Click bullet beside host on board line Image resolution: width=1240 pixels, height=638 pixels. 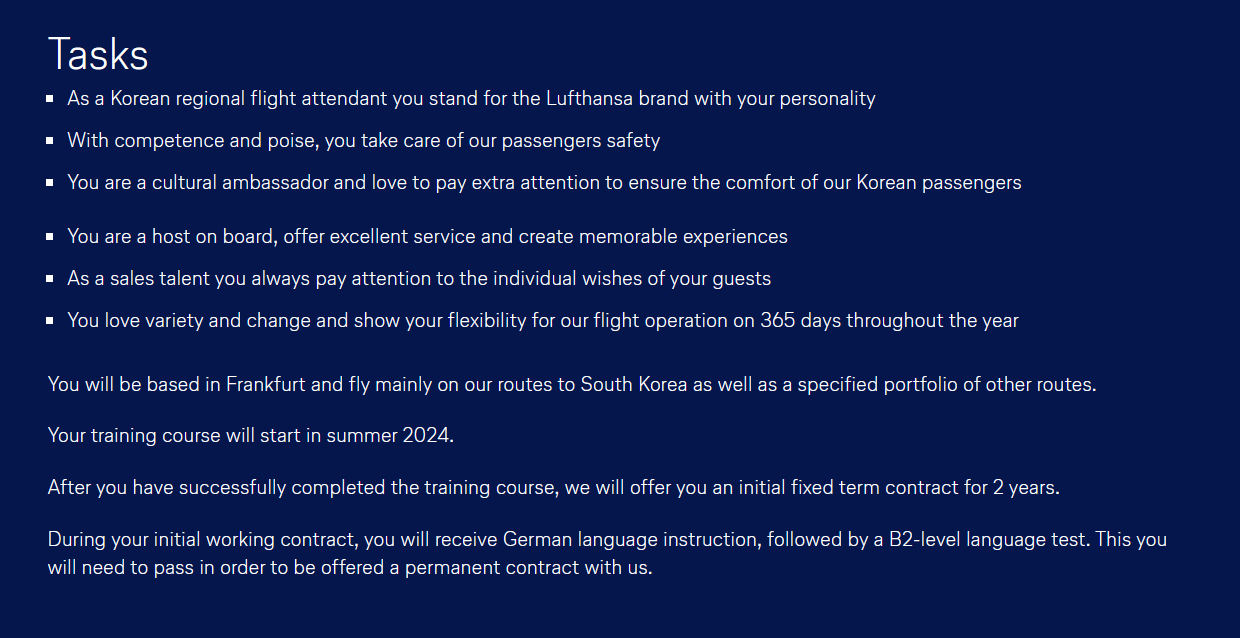[50, 237]
